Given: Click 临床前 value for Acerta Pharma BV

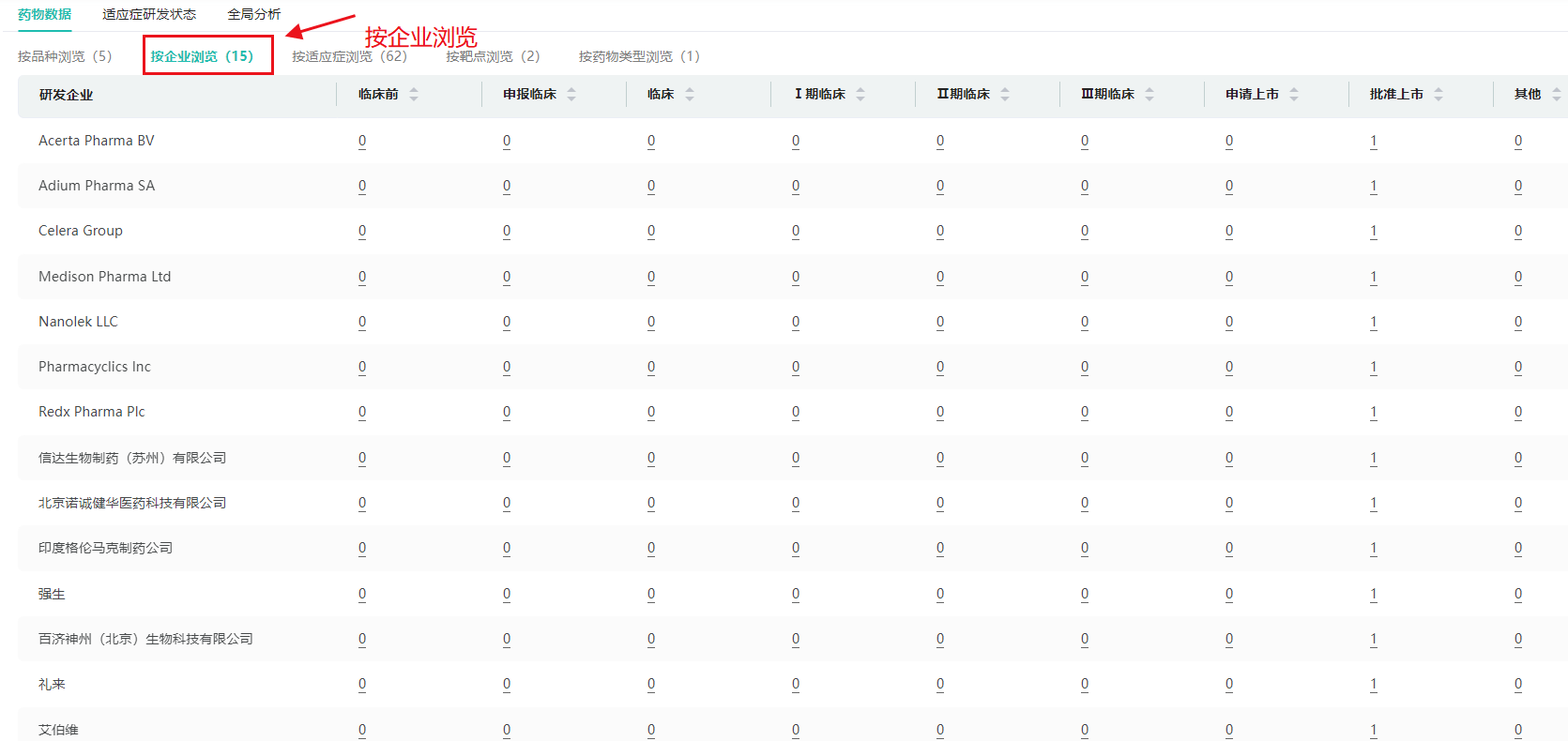Looking at the screenshot, I should [x=362, y=142].
